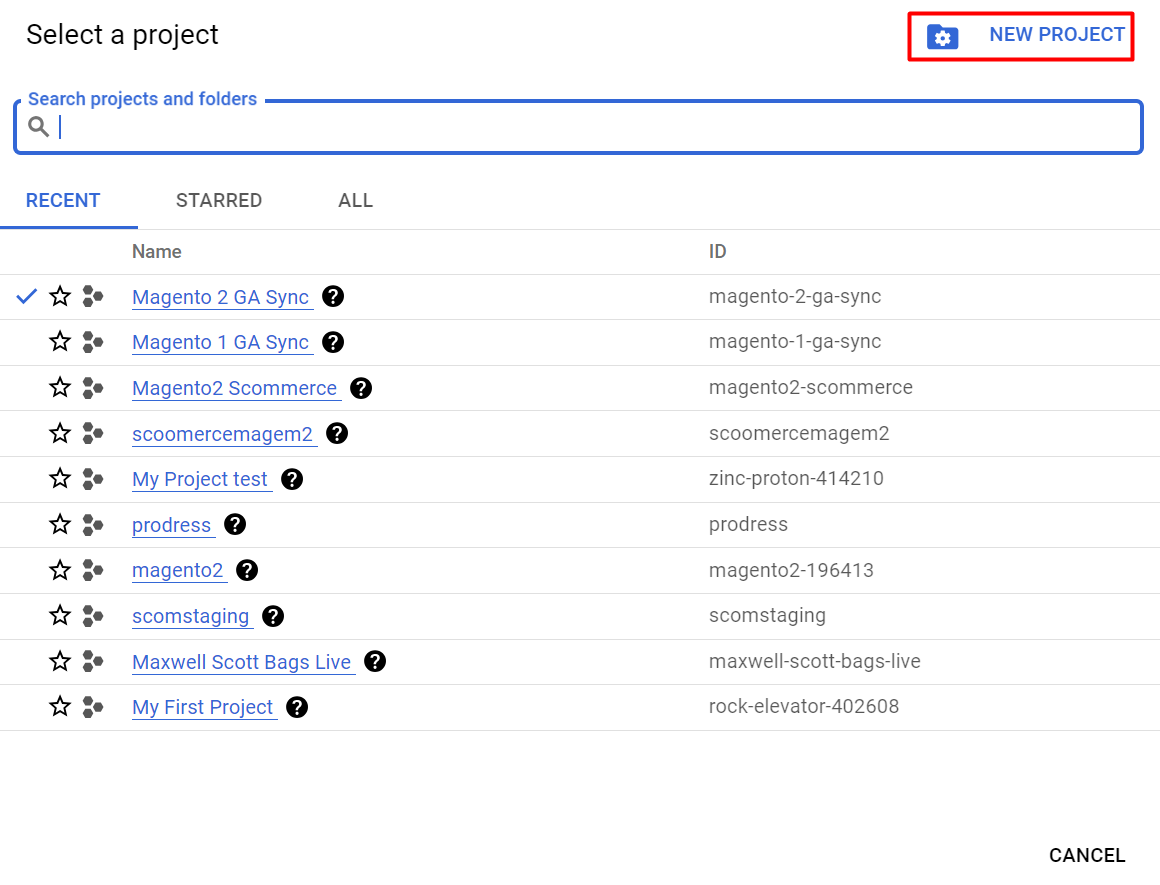1160x885 pixels.
Task: Click the project type icon for prodress
Action: tap(93, 525)
